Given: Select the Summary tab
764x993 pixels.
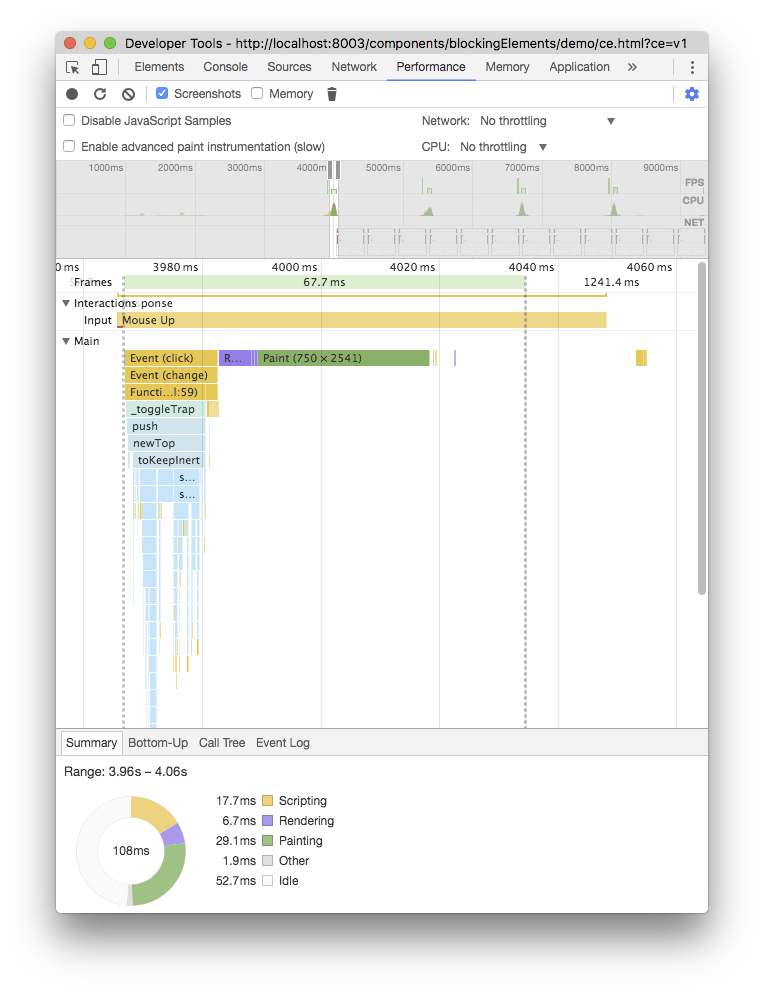Looking at the screenshot, I should pos(91,743).
